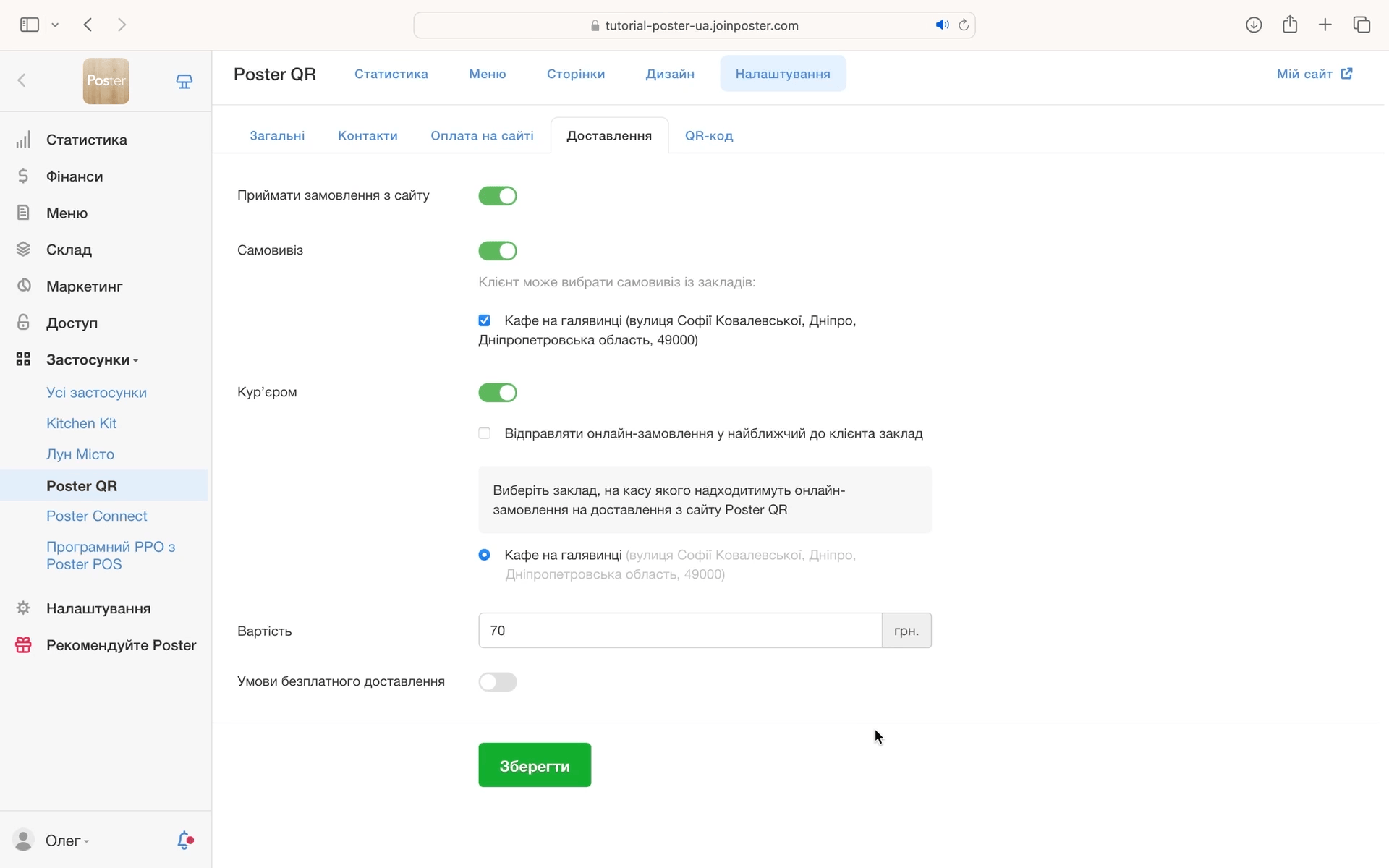Click the Фінанси dollar icon in sidebar
This screenshot has height=868, width=1389.
point(23,176)
